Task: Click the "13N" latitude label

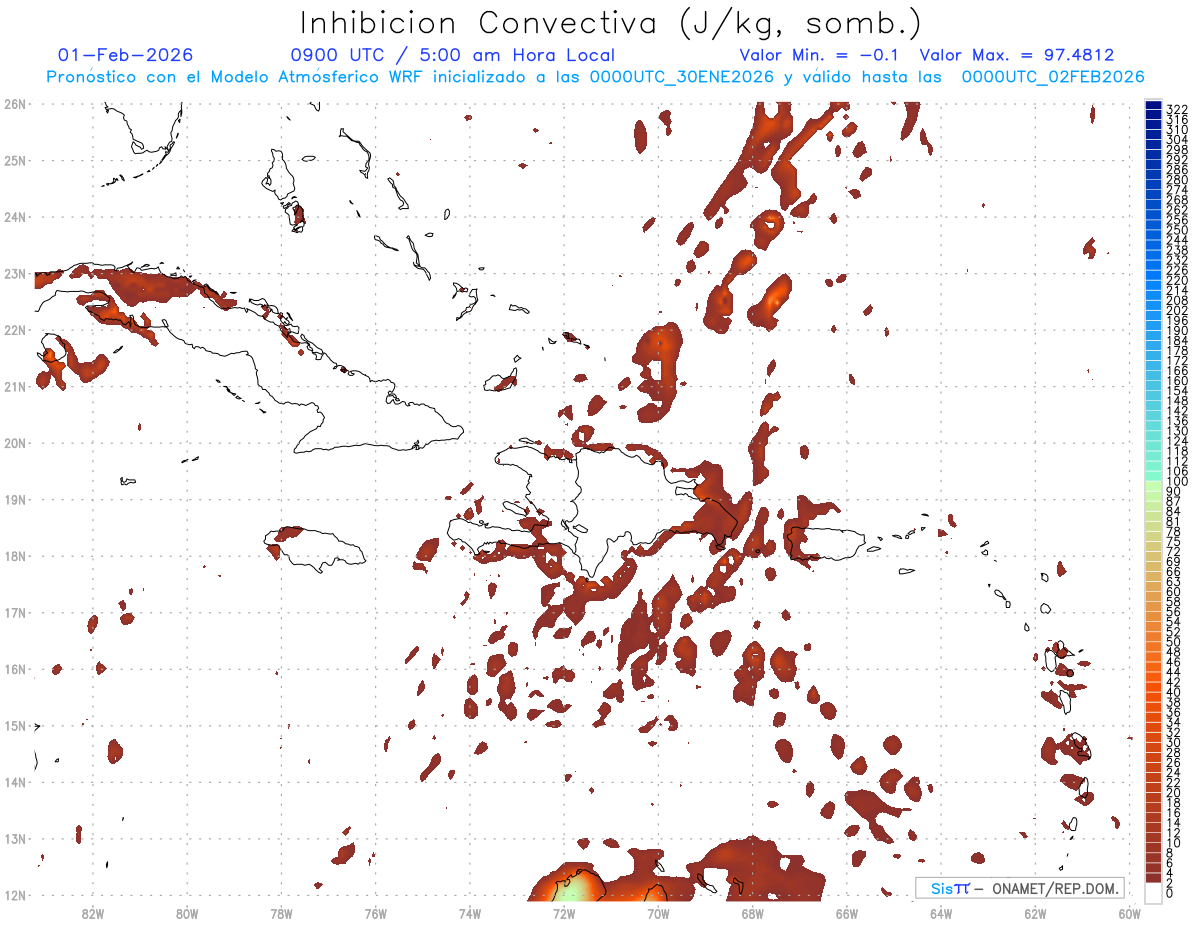Action: click(15, 839)
